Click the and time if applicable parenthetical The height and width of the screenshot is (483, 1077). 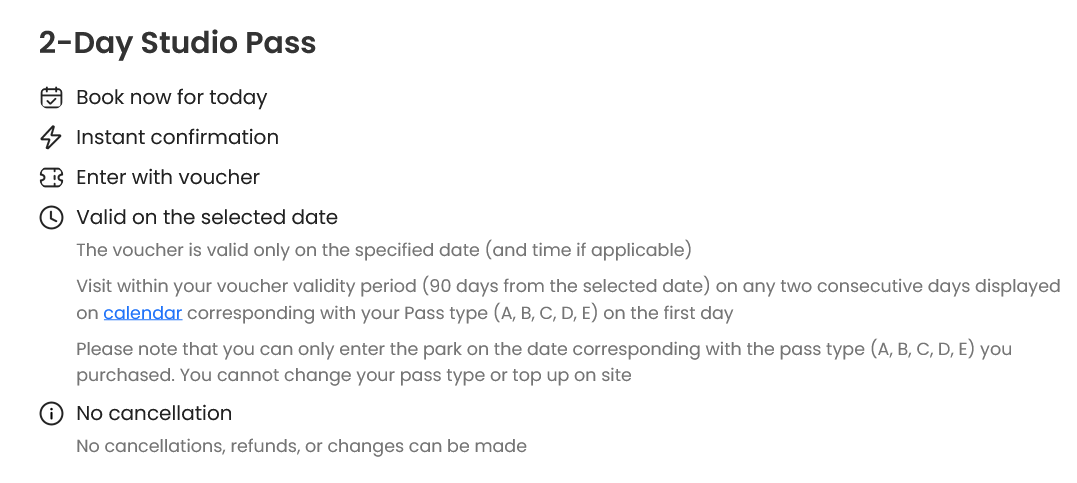point(589,250)
